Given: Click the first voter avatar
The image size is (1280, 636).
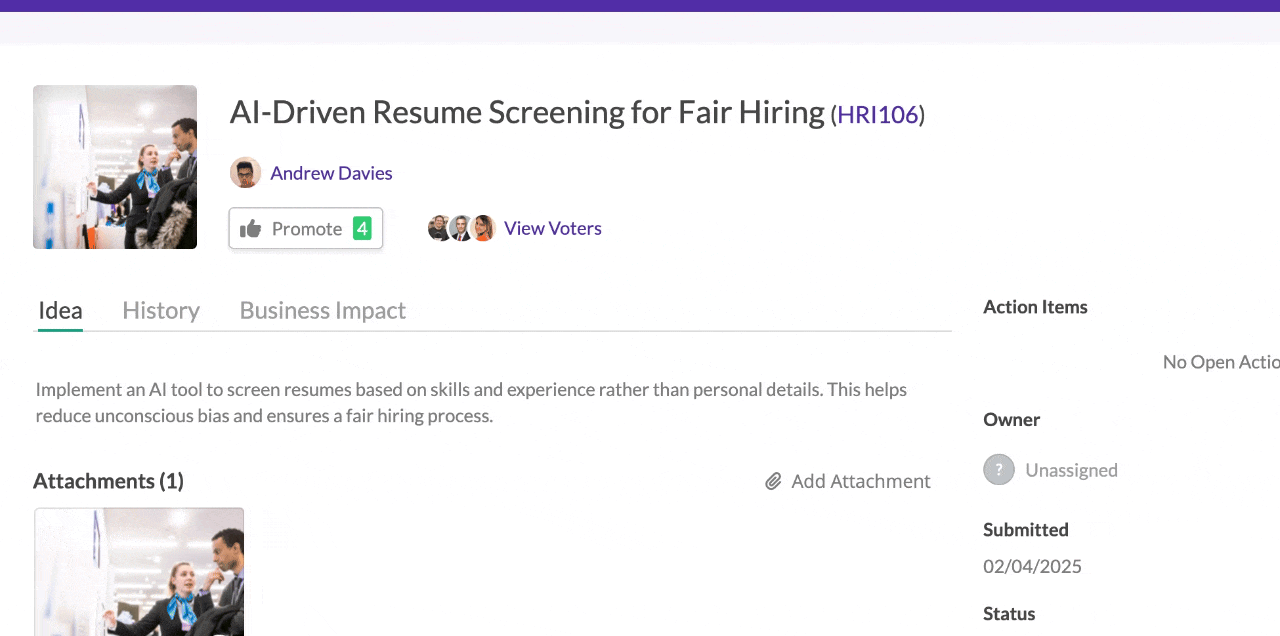Looking at the screenshot, I should click(439, 228).
